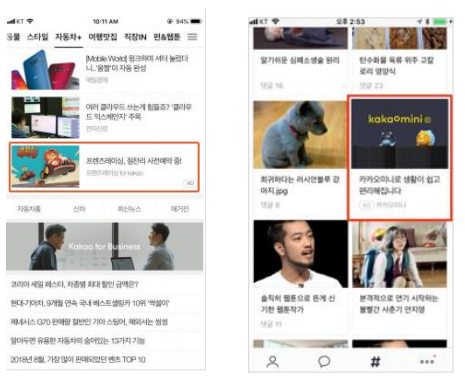Open the three-dots more icon
This screenshot has height=379, width=465.
[x=427, y=361]
